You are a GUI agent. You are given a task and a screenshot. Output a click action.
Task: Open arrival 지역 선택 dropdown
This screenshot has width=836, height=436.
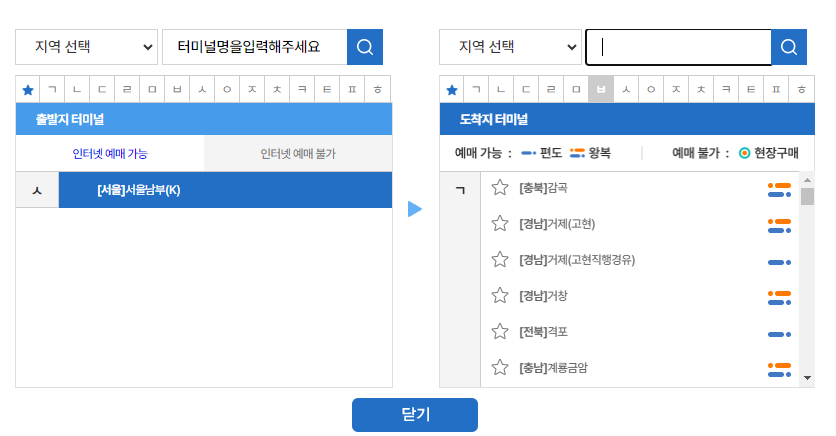(510, 47)
